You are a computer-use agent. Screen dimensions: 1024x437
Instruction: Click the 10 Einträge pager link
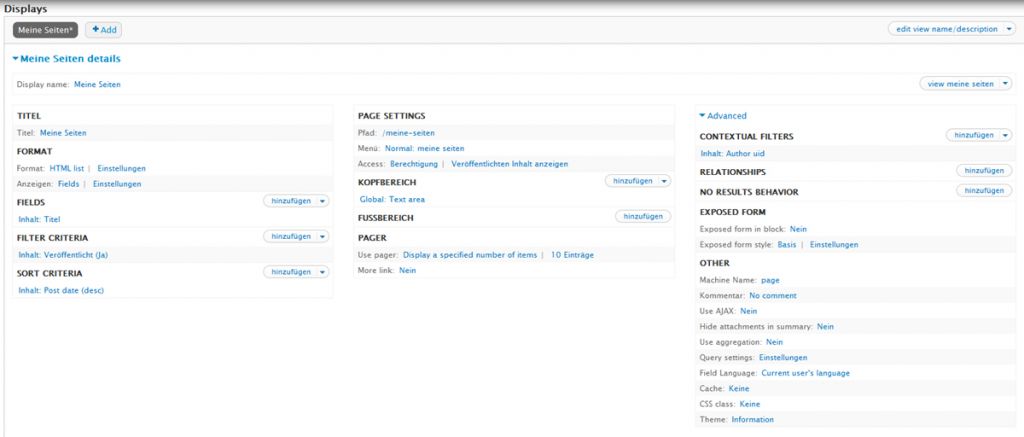(572, 255)
